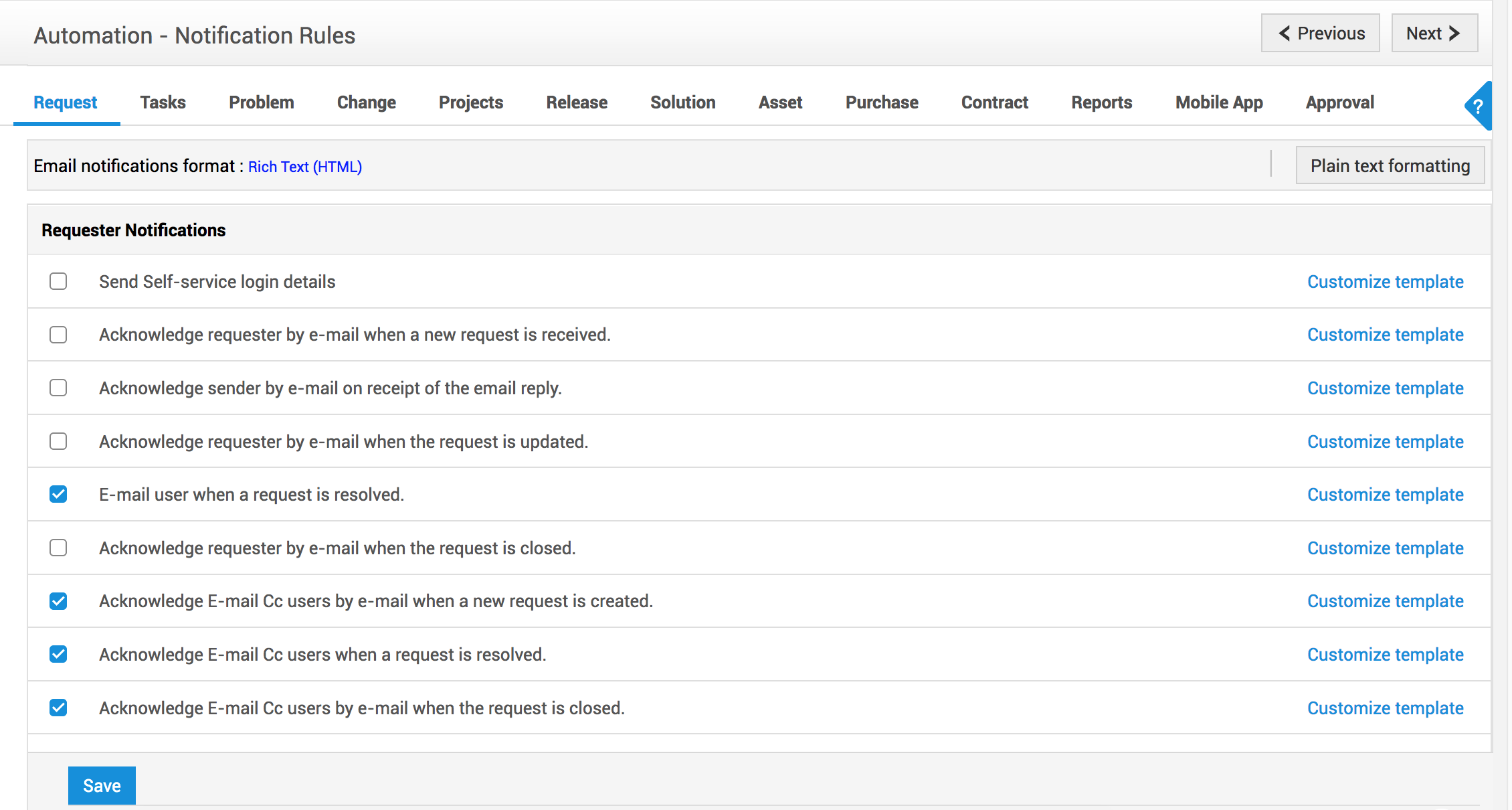Screen dimensions: 1512x810
Task: Click the Rich Text (HTML) link
Action: click(305, 167)
